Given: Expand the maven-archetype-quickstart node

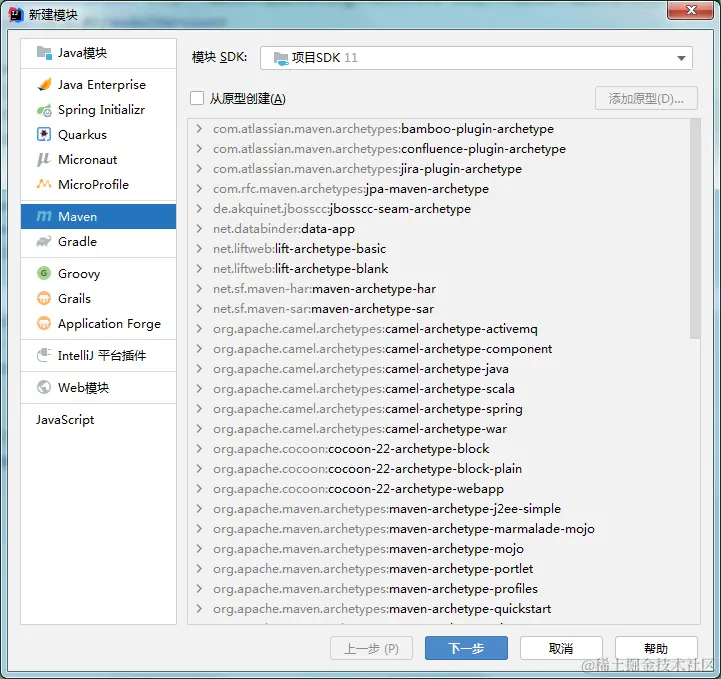Looking at the screenshot, I should coord(199,609).
